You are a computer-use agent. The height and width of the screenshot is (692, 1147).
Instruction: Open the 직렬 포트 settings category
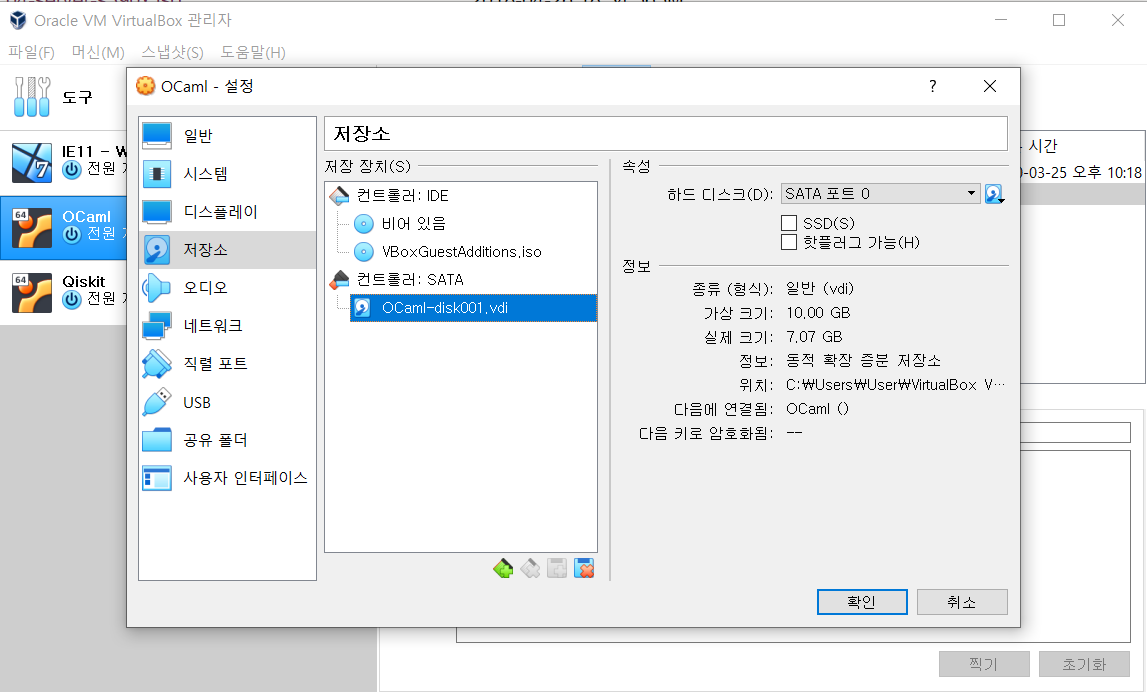(227, 364)
